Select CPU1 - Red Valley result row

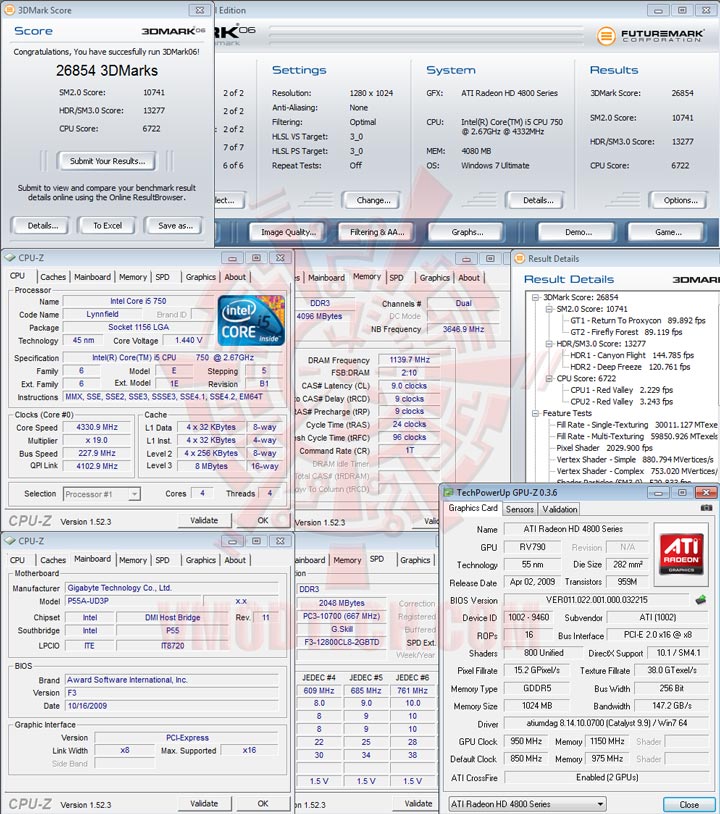point(621,390)
